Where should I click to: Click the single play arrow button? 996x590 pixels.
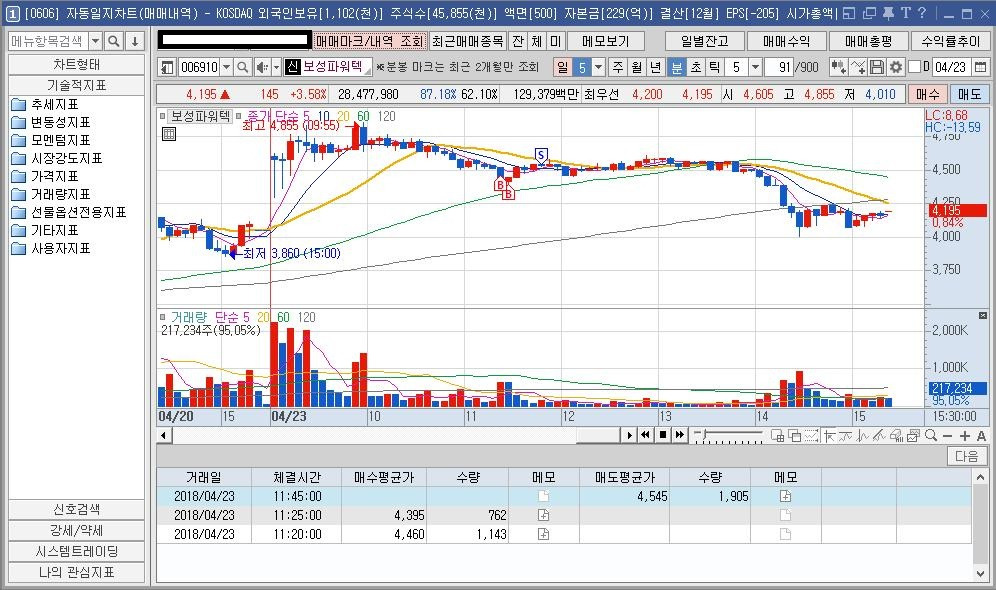coord(629,434)
